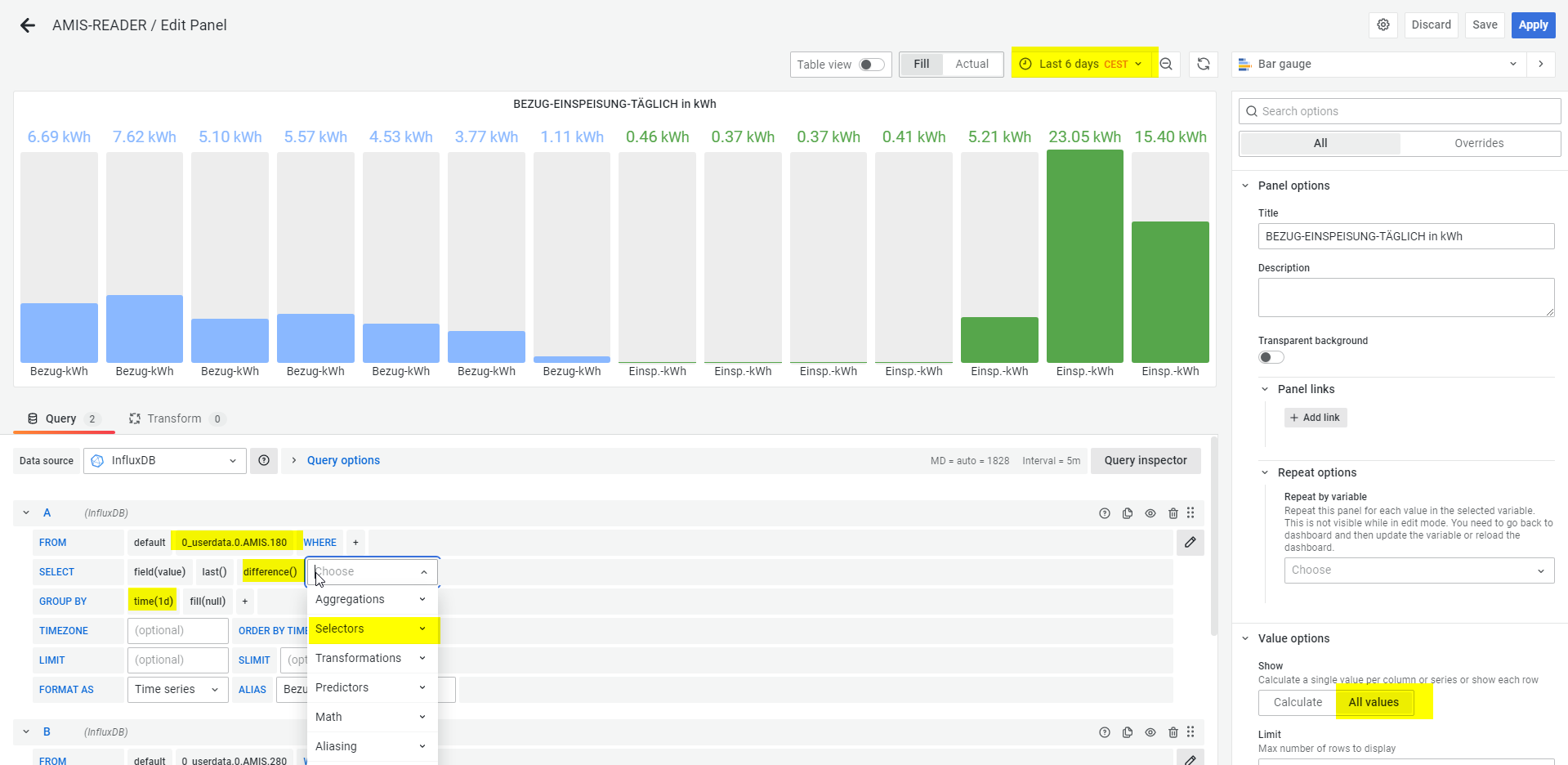Open Bar gauge visualization picker
Viewport: 1568px width, 765px height.
(x=1378, y=64)
